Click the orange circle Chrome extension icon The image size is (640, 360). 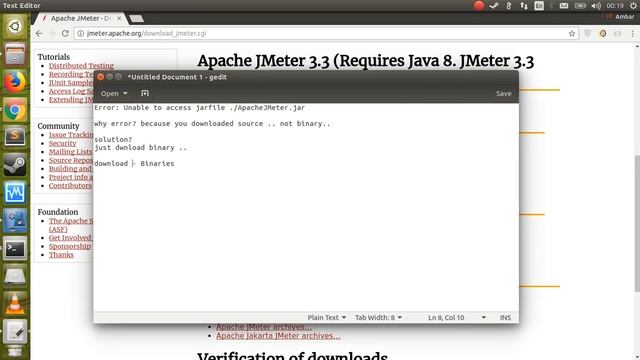pos(602,33)
